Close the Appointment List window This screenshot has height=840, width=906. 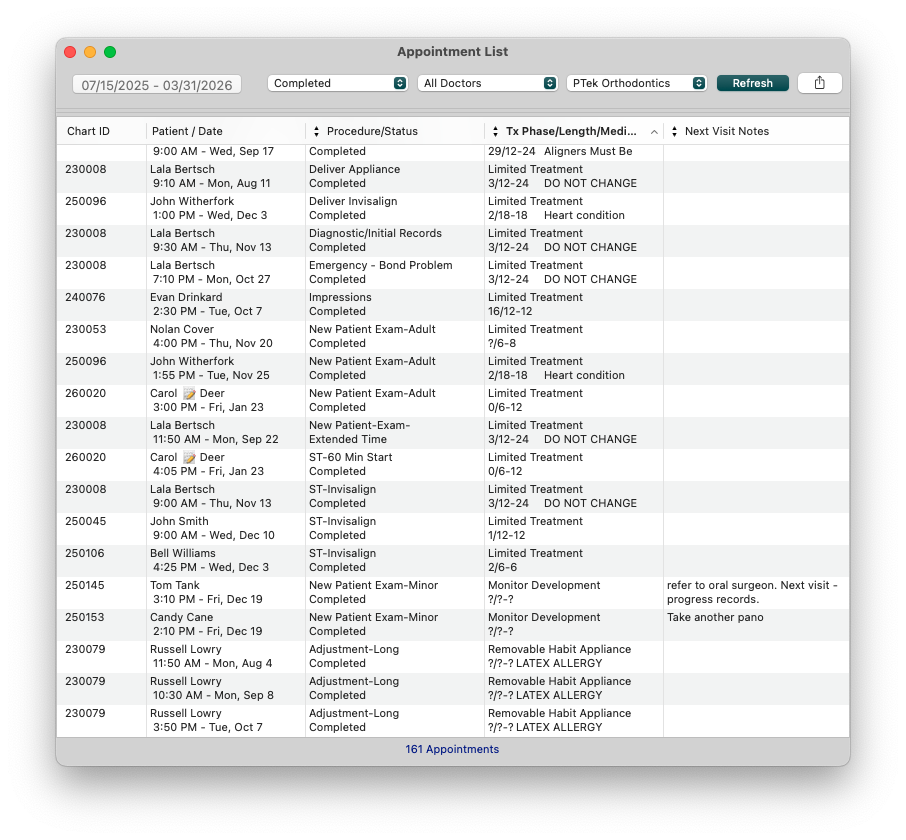(70, 52)
